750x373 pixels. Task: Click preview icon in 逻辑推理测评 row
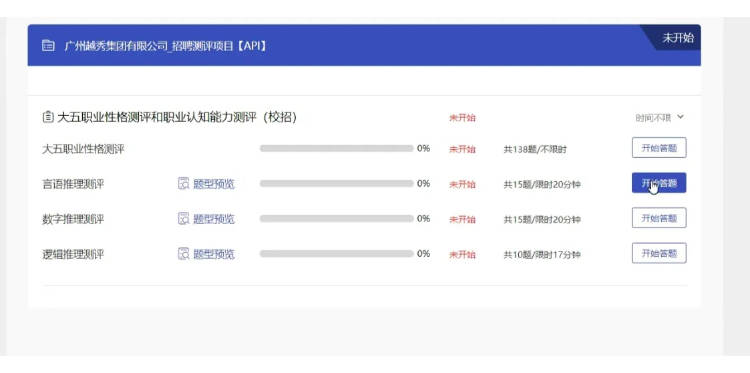point(184,254)
